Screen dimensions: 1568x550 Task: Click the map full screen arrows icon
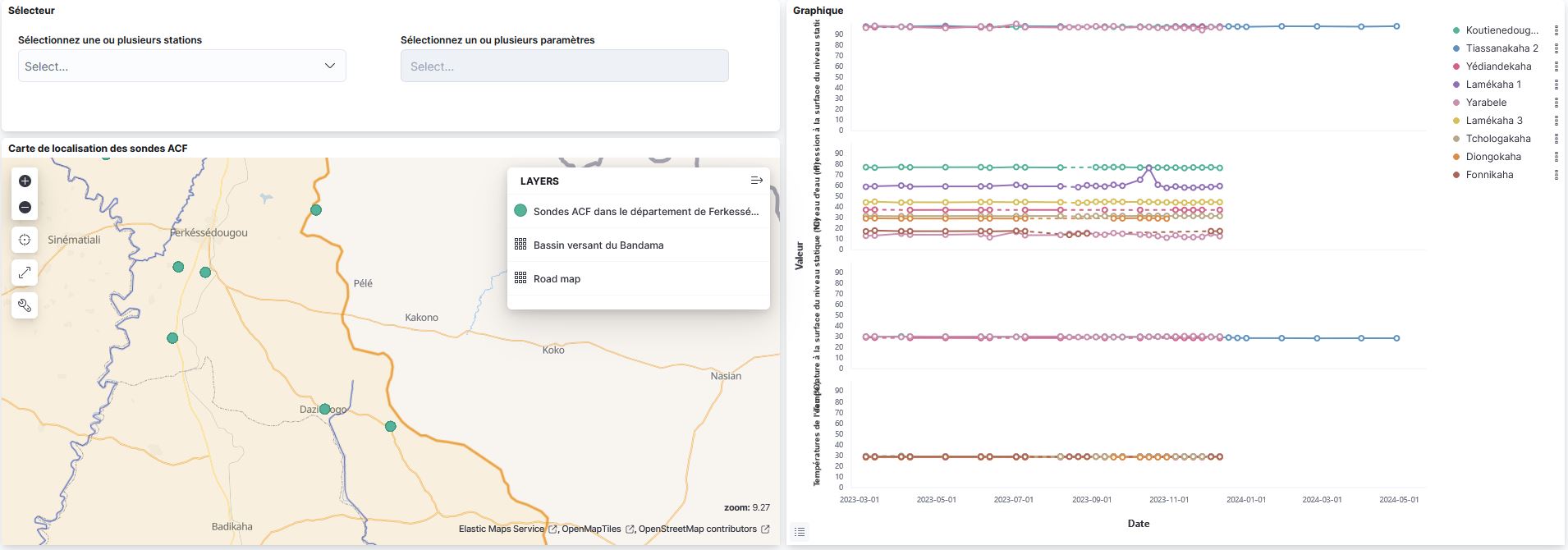click(x=25, y=273)
